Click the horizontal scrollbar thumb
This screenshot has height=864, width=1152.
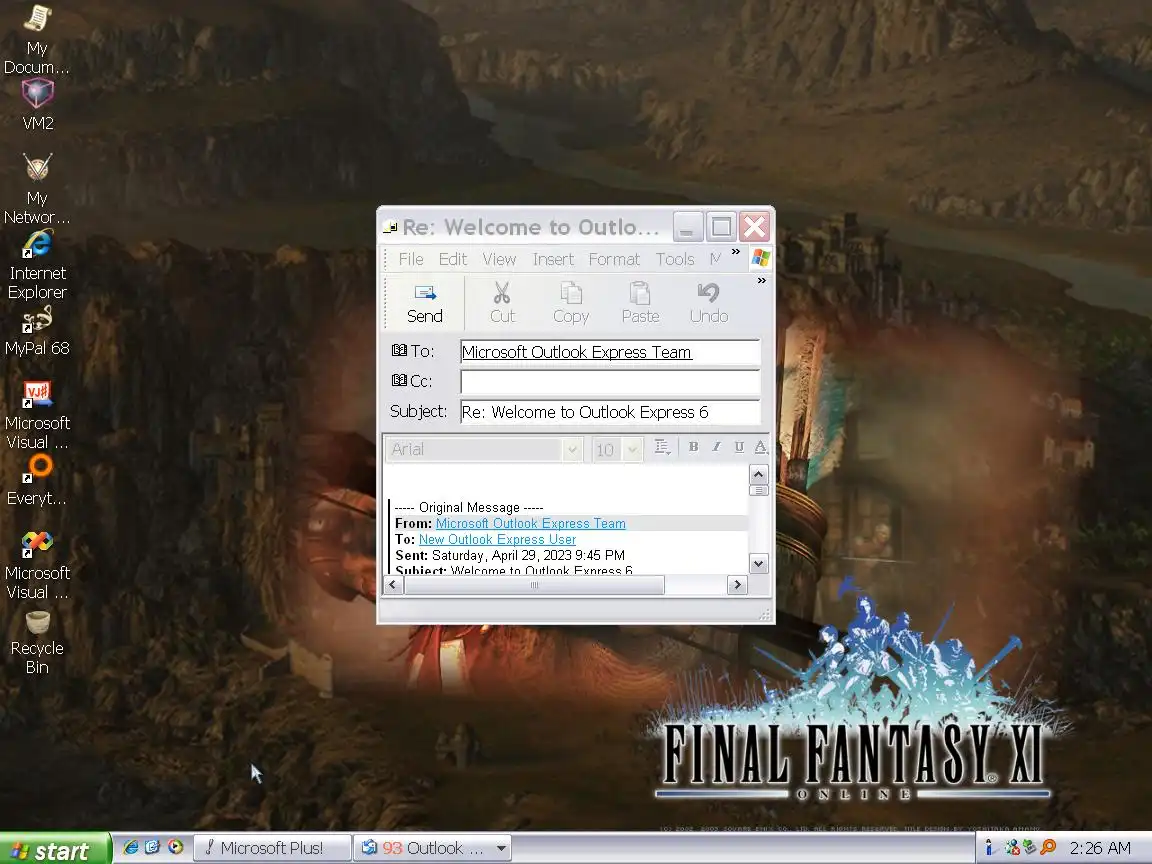point(534,585)
